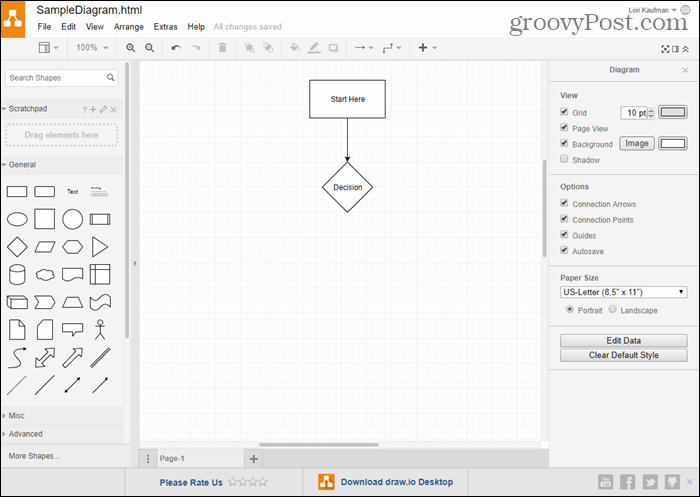Select the curved S-arrow connector shape
This screenshot has height=497, width=700.
tap(17, 358)
